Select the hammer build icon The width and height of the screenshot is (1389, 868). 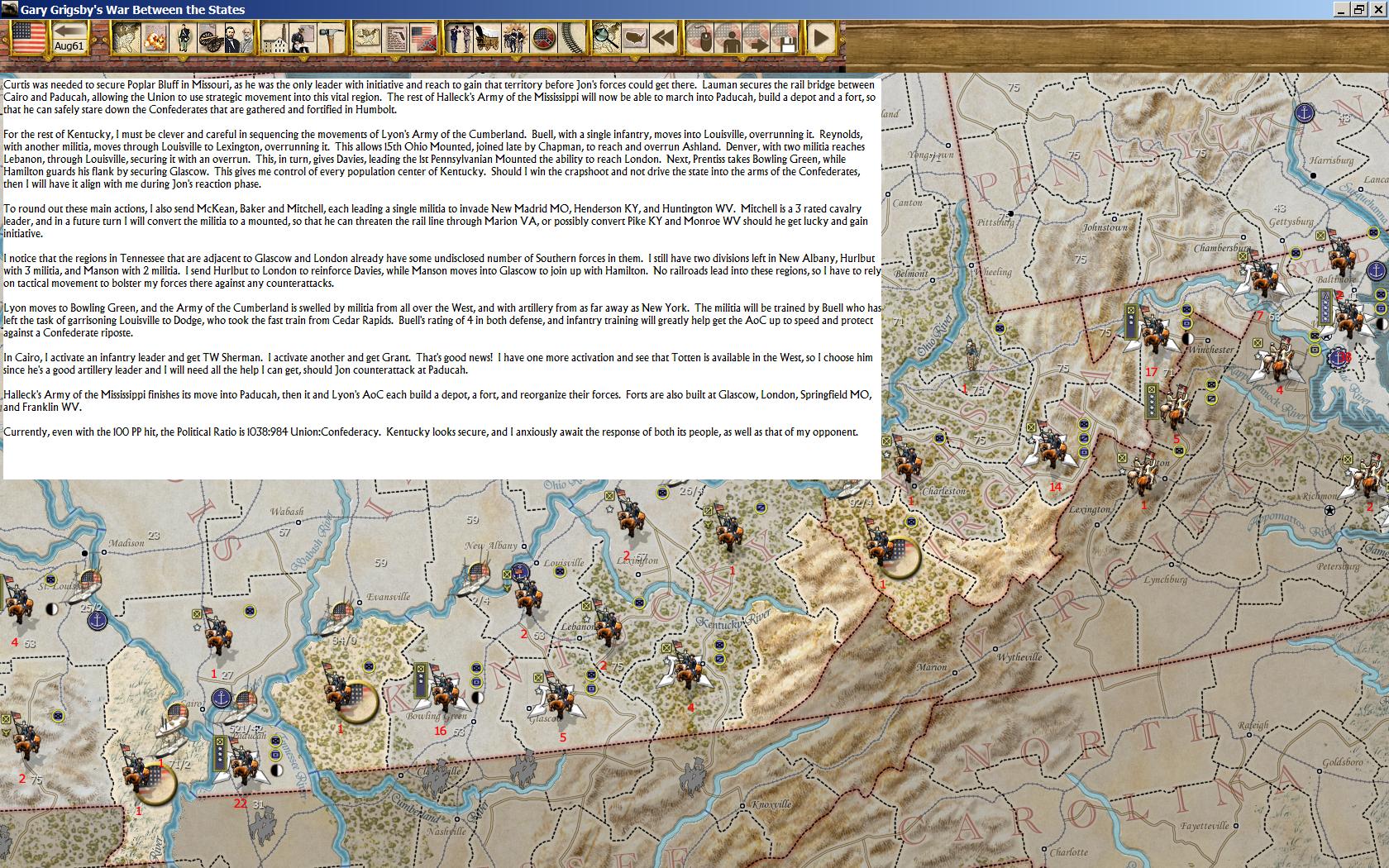[x=331, y=37]
